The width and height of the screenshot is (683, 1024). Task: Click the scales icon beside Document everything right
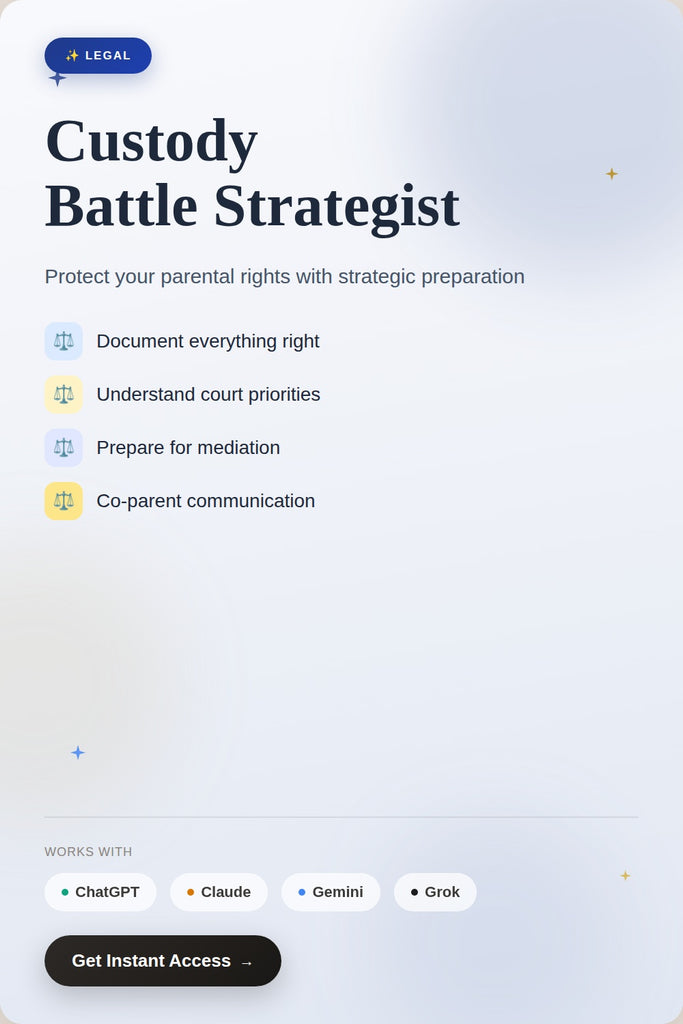(x=64, y=341)
